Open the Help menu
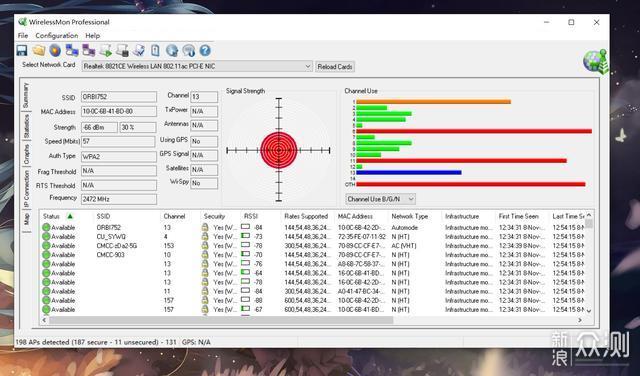This screenshot has height=376, width=640. tap(93, 36)
